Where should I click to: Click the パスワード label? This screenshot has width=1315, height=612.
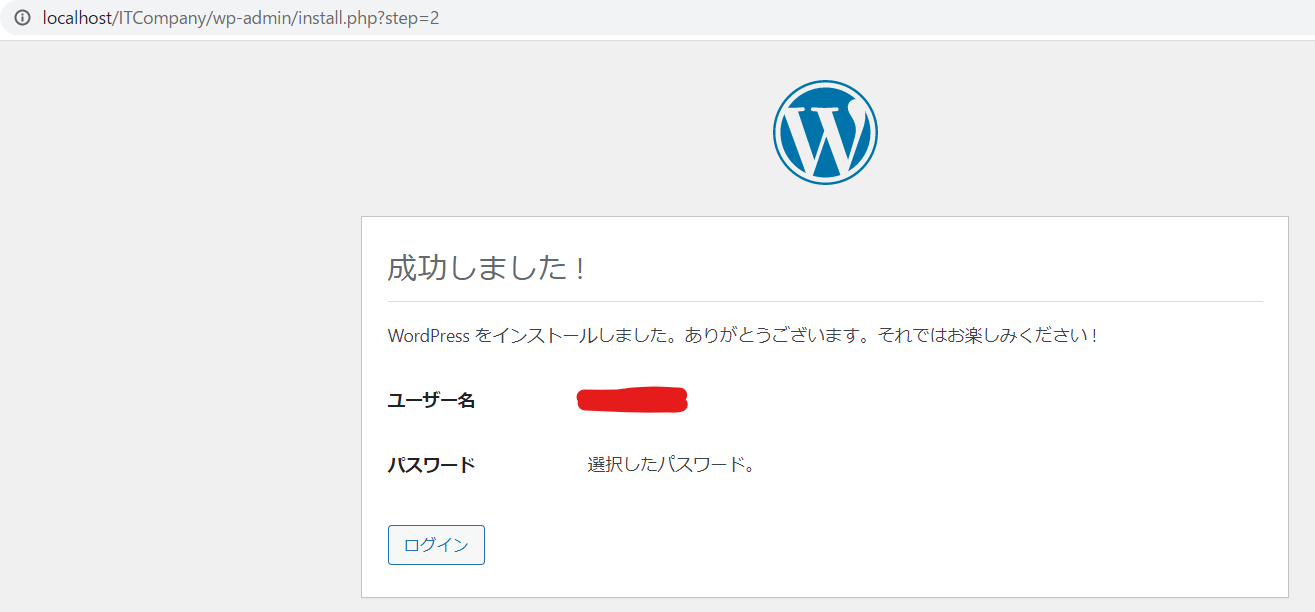(x=431, y=465)
